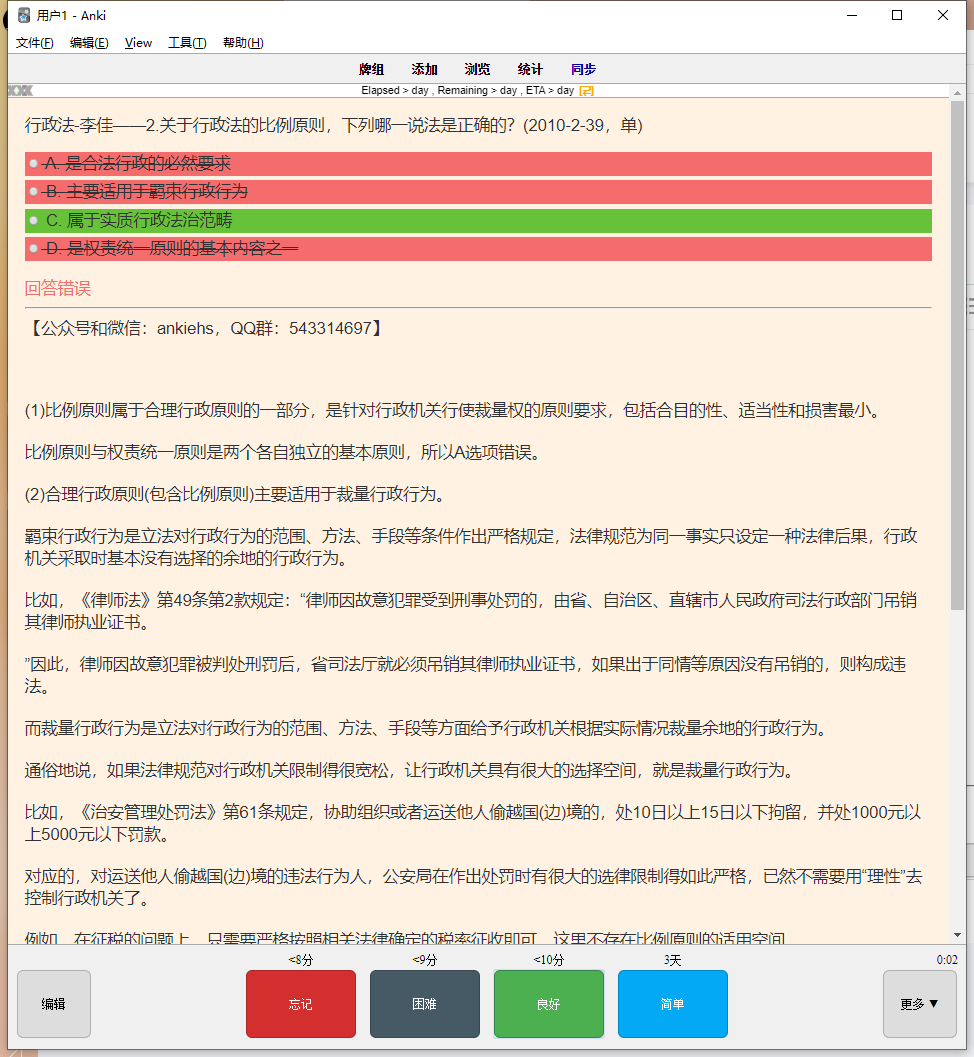
Task: Select radio option C 属于实质行政法治范畴
Action: coord(33,220)
